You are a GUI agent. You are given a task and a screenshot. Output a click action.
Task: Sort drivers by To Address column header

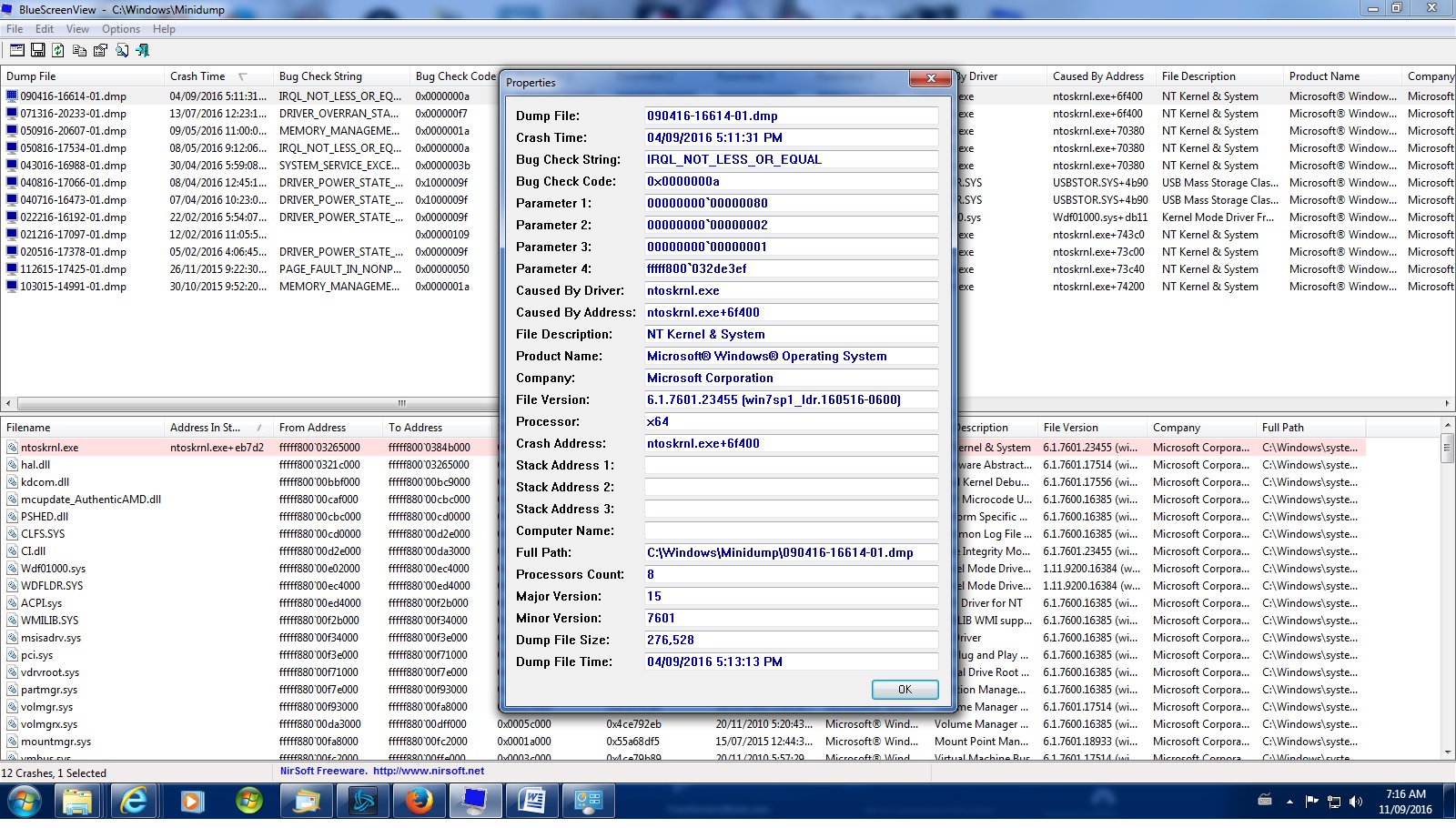point(437,428)
